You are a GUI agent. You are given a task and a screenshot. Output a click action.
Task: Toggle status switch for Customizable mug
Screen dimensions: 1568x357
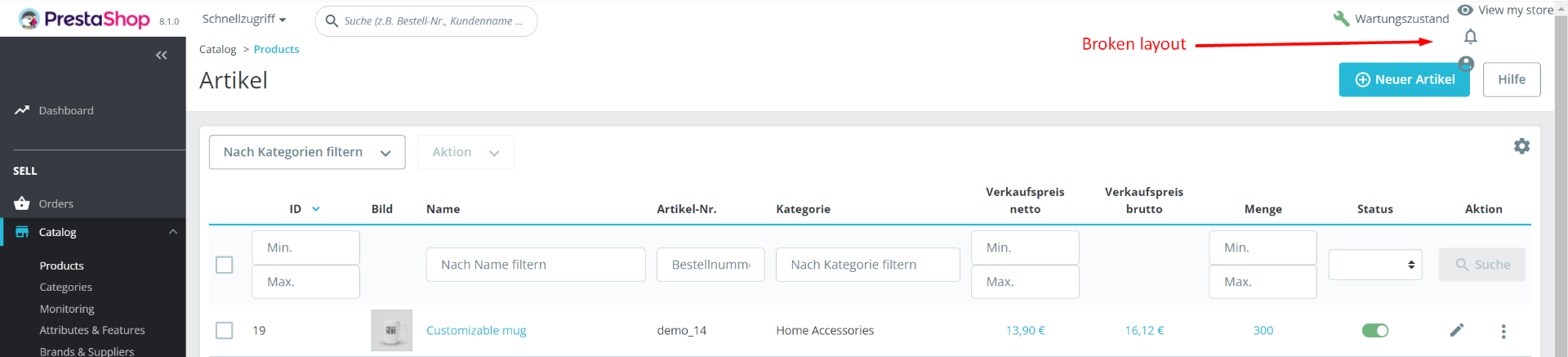click(1374, 330)
